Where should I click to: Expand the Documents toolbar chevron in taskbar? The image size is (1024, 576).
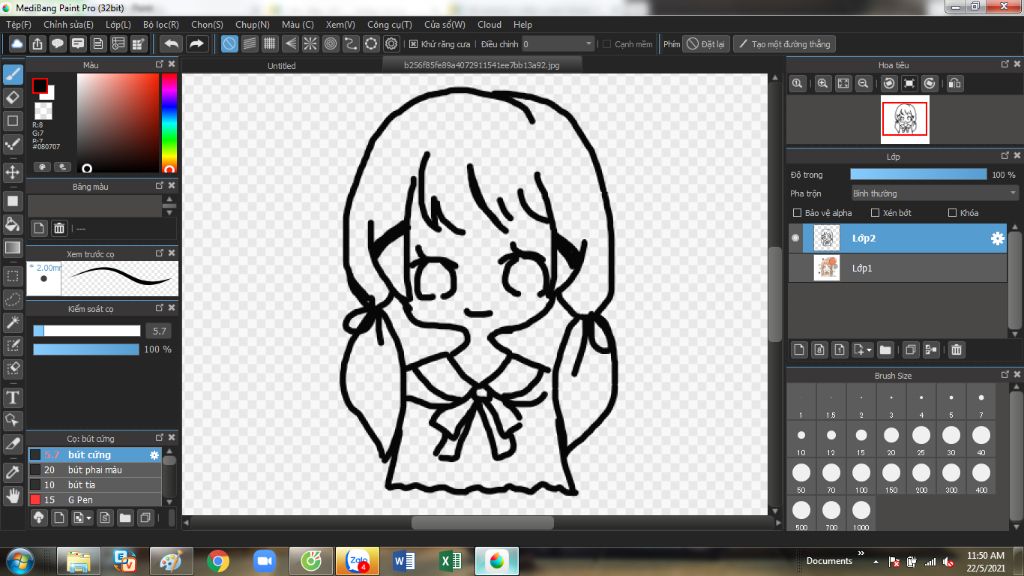point(861,553)
